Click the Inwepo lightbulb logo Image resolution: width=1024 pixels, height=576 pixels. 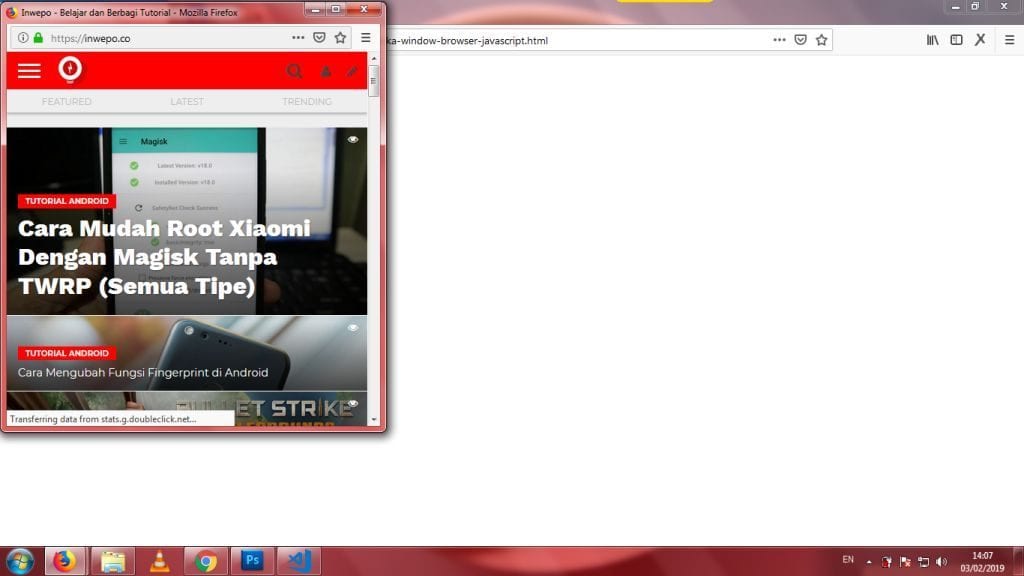(70, 69)
